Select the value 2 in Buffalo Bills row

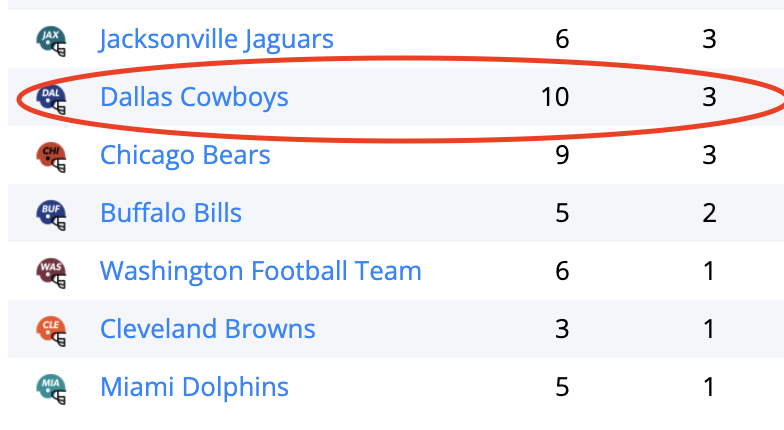pyautogui.click(x=709, y=213)
